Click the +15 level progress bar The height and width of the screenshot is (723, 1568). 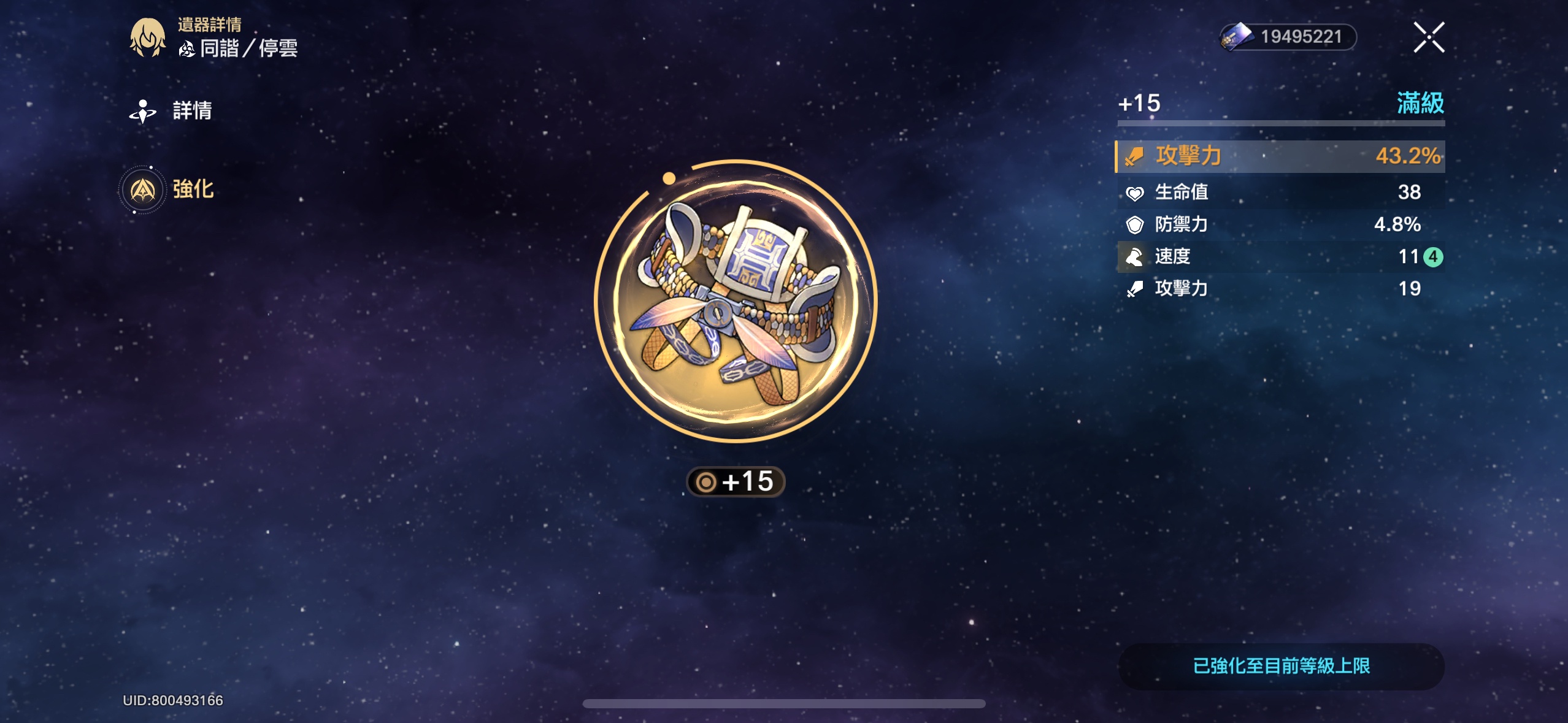tap(1281, 123)
